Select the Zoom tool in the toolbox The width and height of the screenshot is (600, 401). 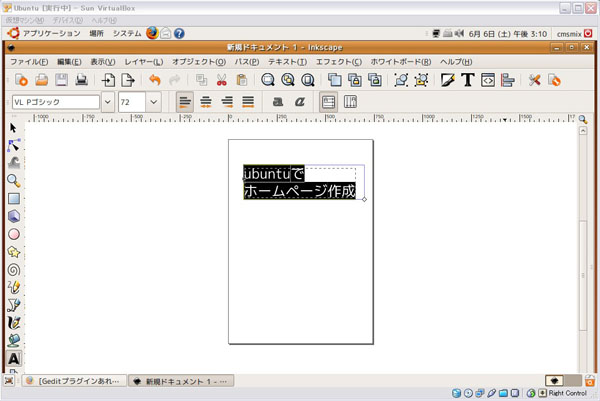pyautogui.click(x=14, y=181)
